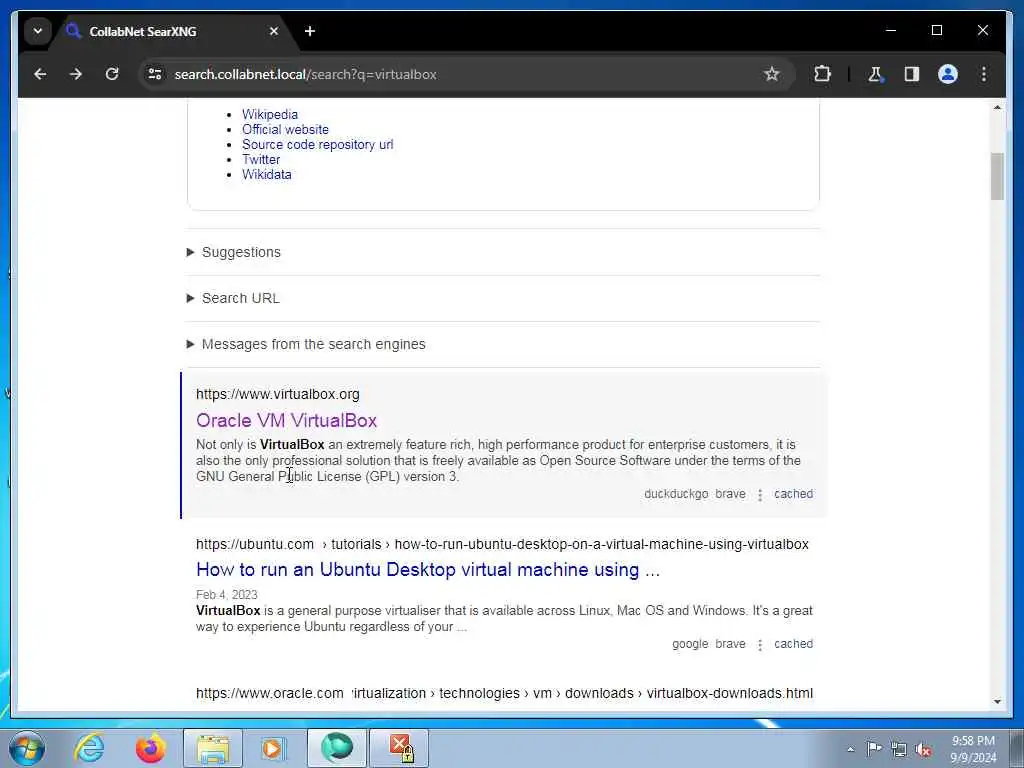Launch Firefox from the taskbar
Image resolution: width=1024 pixels, height=768 pixels.
click(150, 748)
